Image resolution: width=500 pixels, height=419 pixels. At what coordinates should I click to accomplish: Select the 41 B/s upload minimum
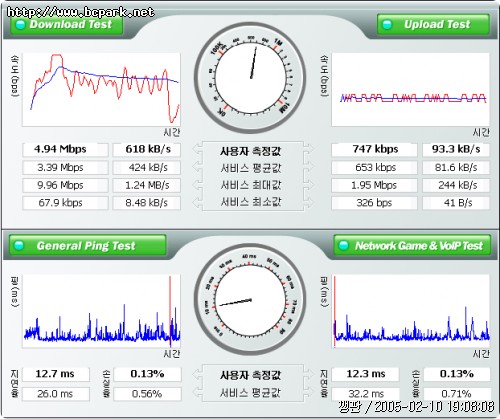click(x=456, y=203)
